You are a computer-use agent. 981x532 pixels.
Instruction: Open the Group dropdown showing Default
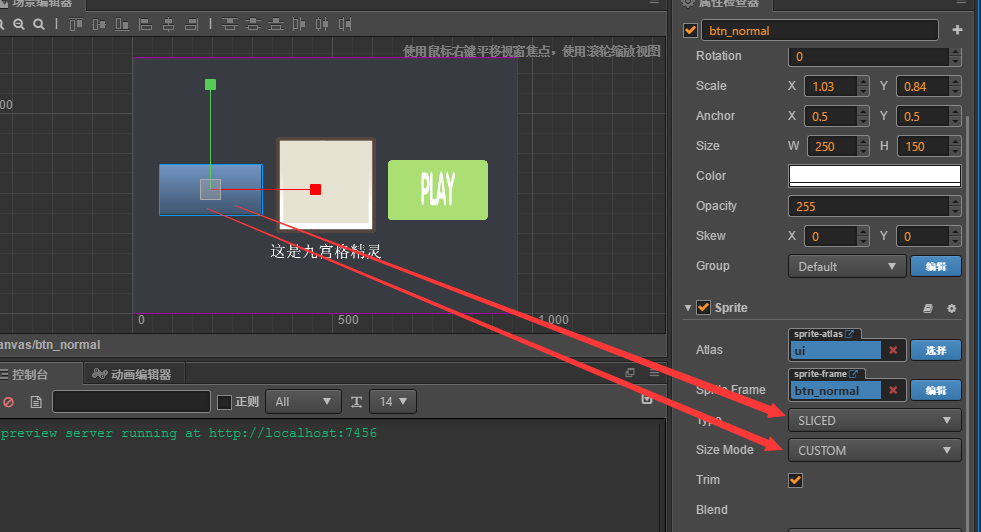[x=847, y=267]
